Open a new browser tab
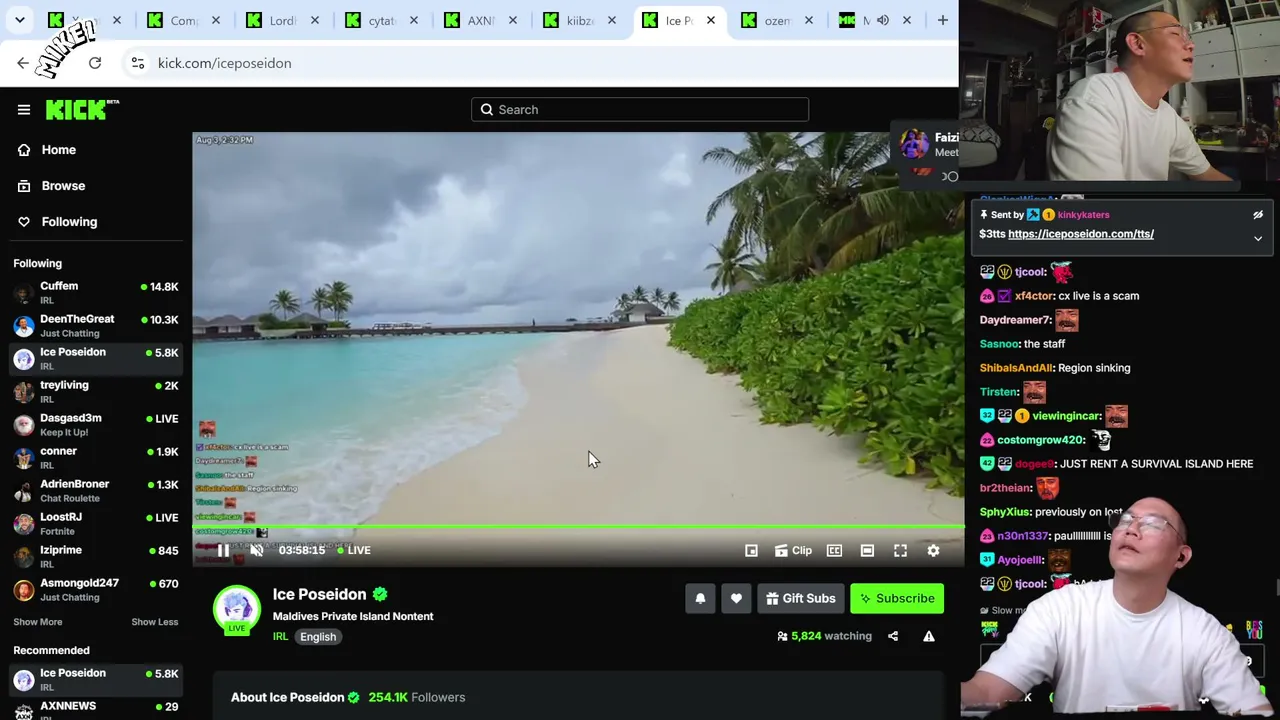1280x720 pixels. coord(942,20)
